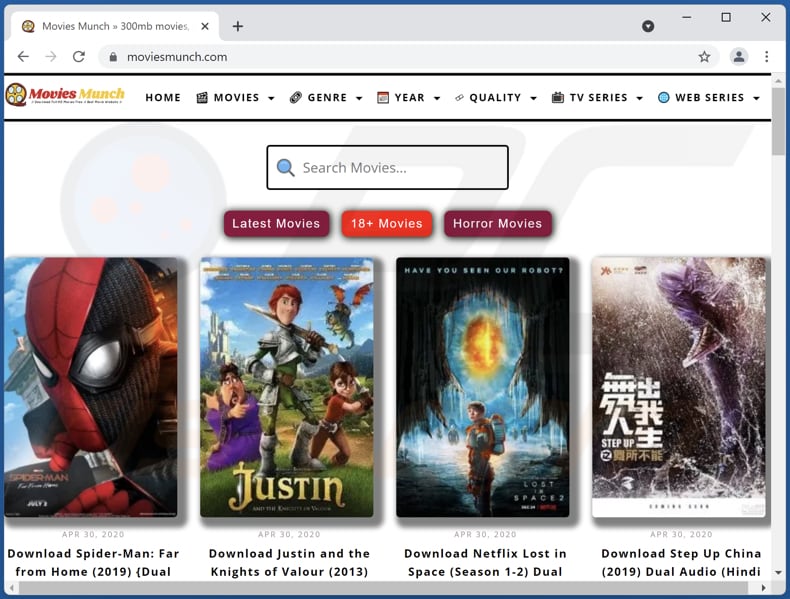The height and width of the screenshot is (599, 790).
Task: Click the vertical scrollbar thumb
Action: (778, 121)
